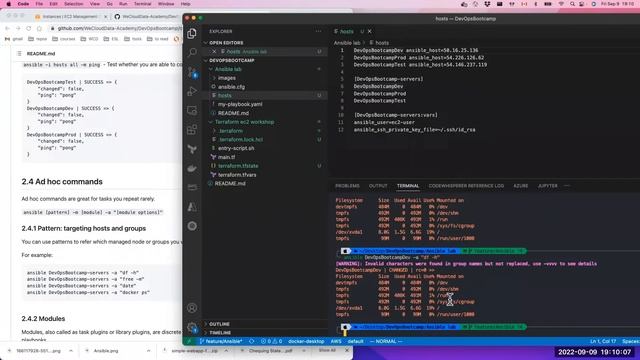Open macOS Spotlight search icon
Screen dimensions: 640x360
572,4
